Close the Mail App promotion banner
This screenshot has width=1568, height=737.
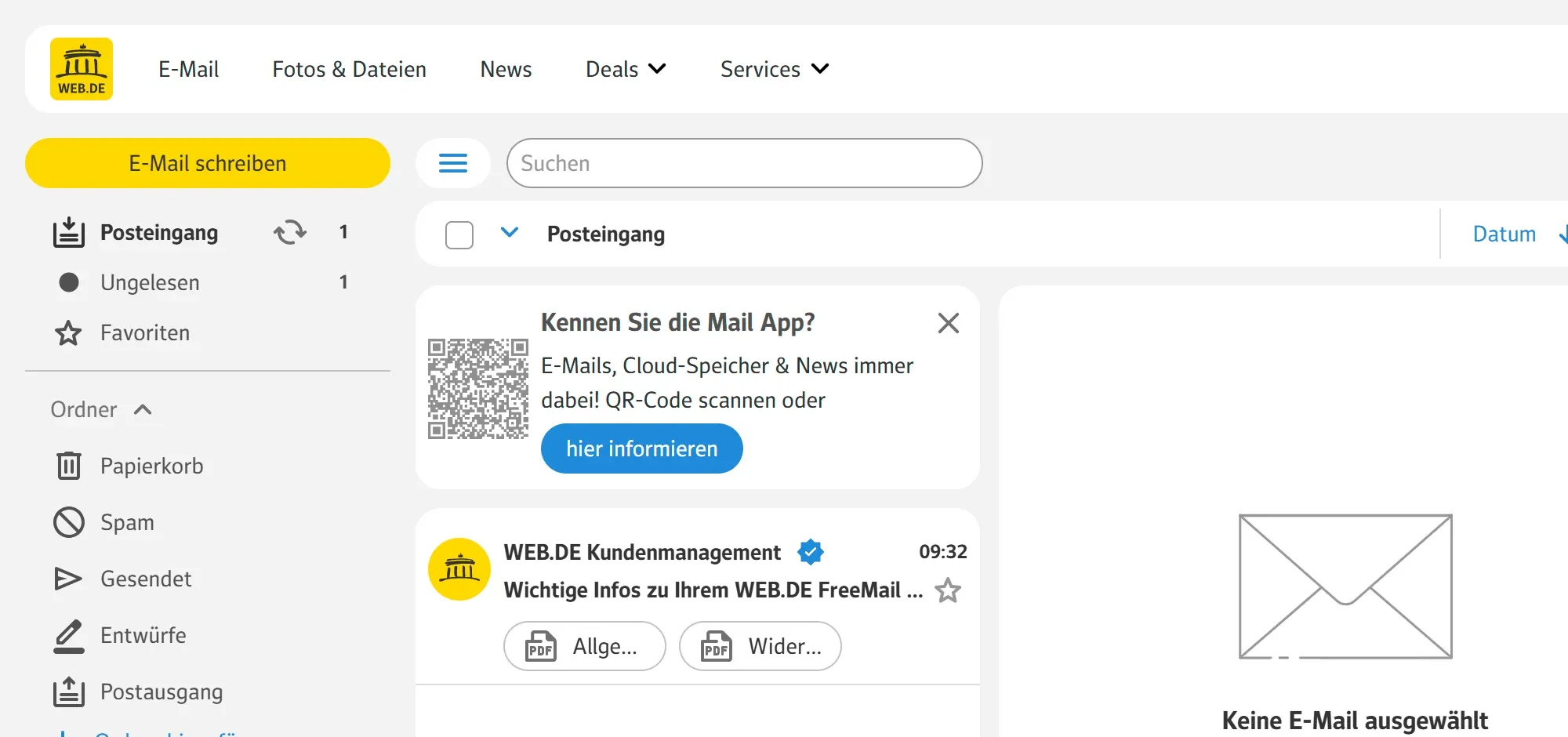point(949,323)
